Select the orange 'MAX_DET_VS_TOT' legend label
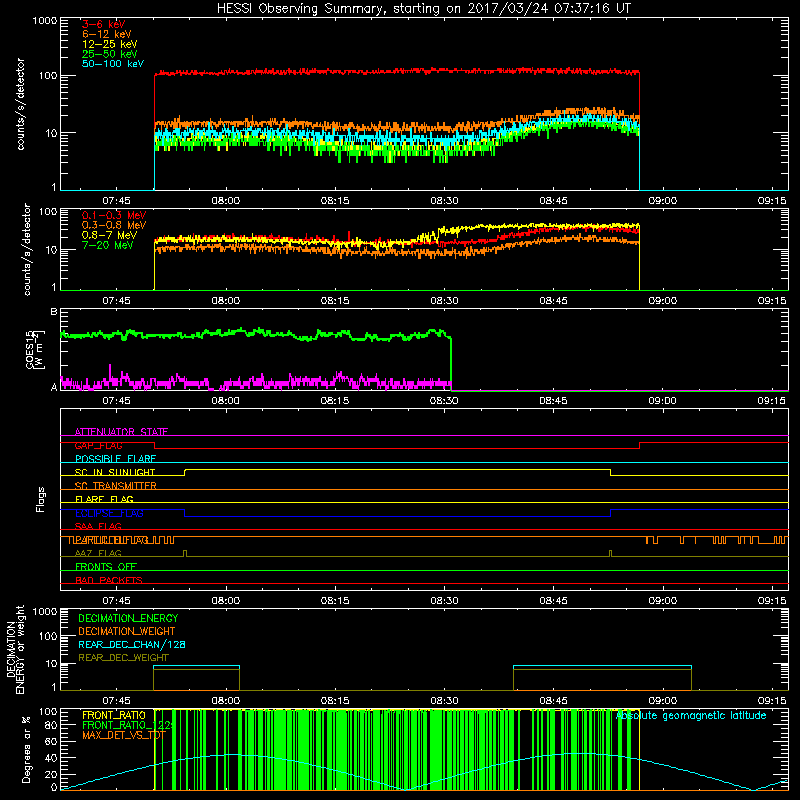Screen dimensions: 800x800 [x=124, y=735]
